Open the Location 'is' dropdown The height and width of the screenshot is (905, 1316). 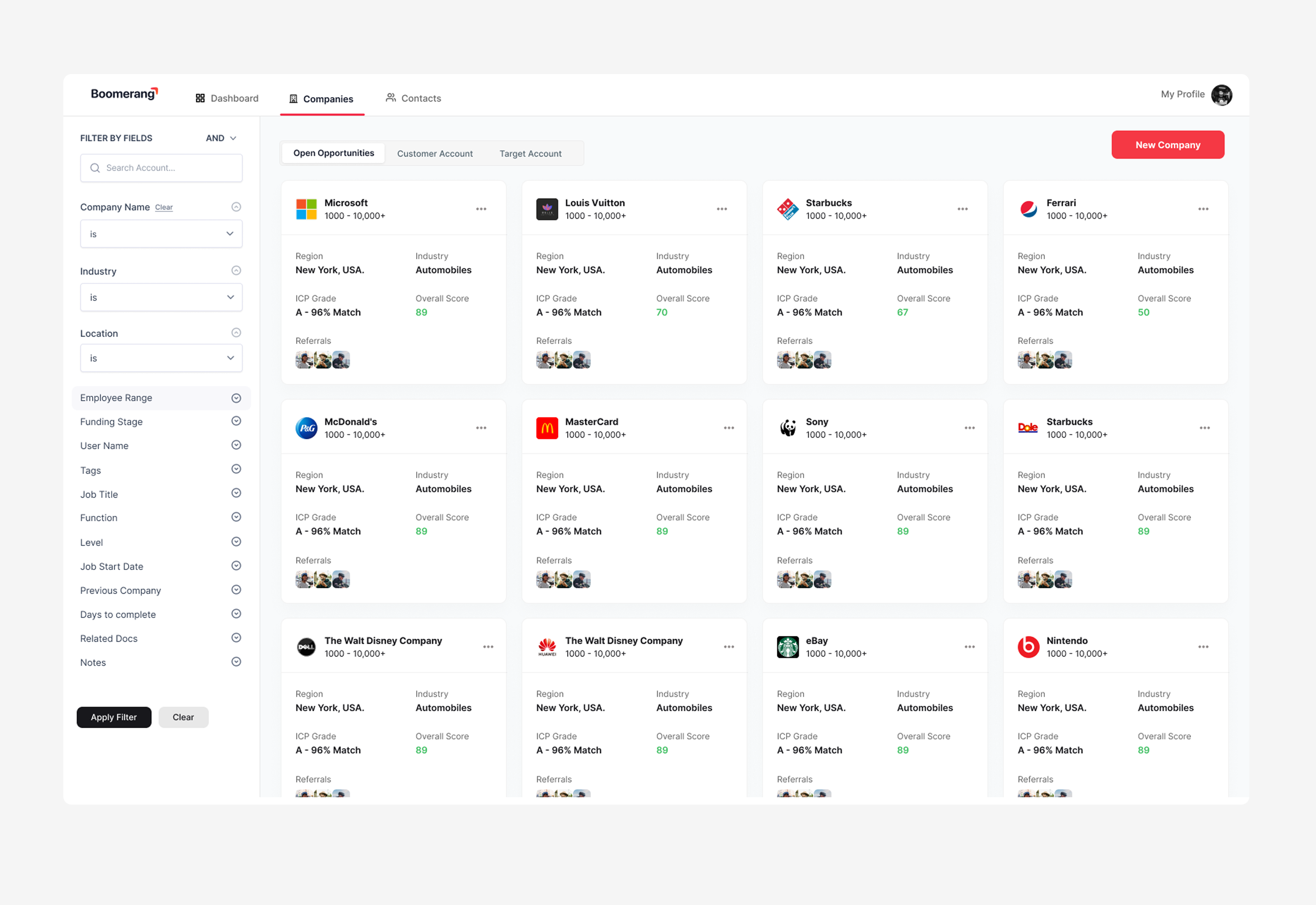point(162,358)
